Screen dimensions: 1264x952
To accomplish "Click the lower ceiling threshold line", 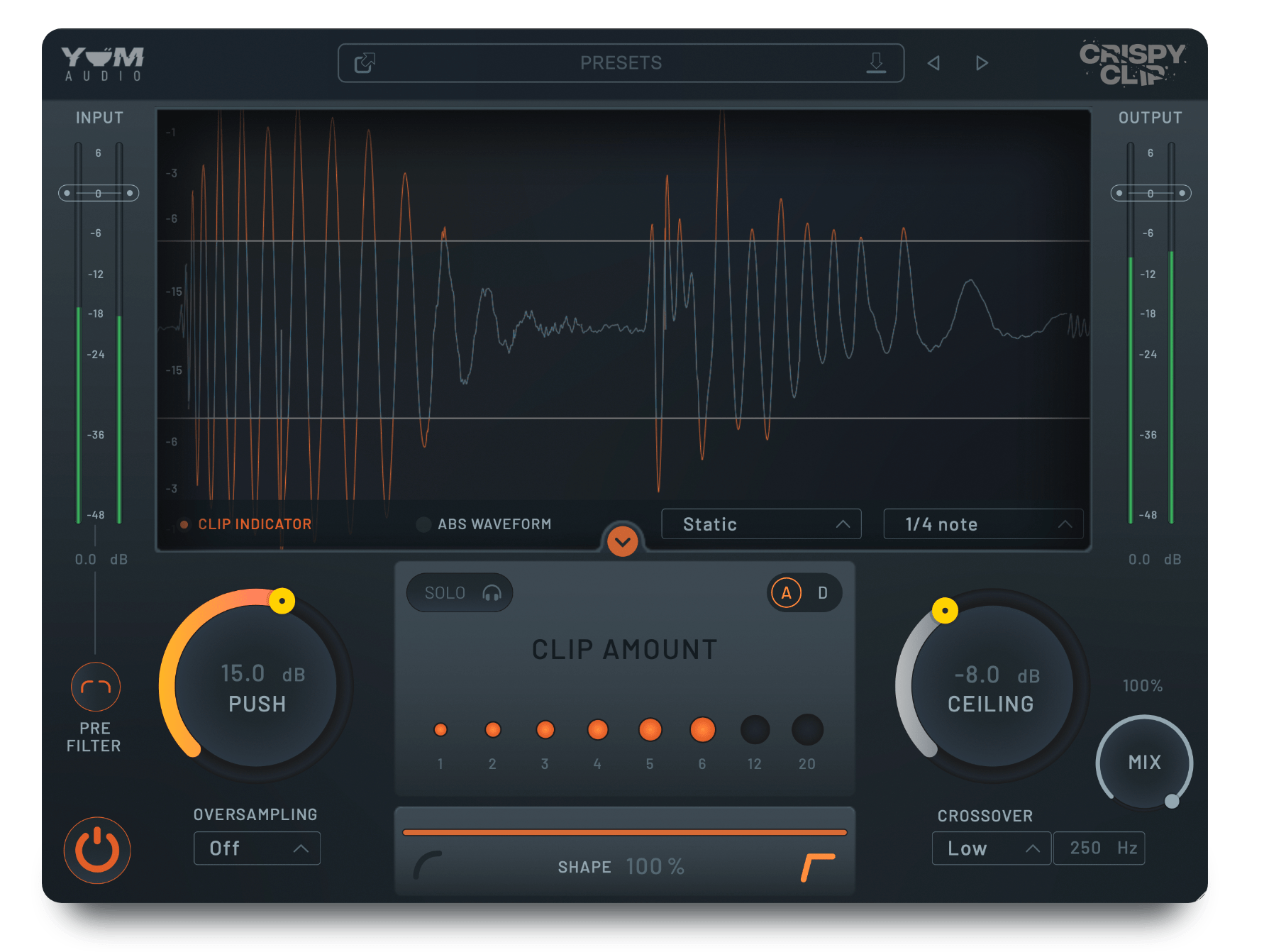I will 623,418.
